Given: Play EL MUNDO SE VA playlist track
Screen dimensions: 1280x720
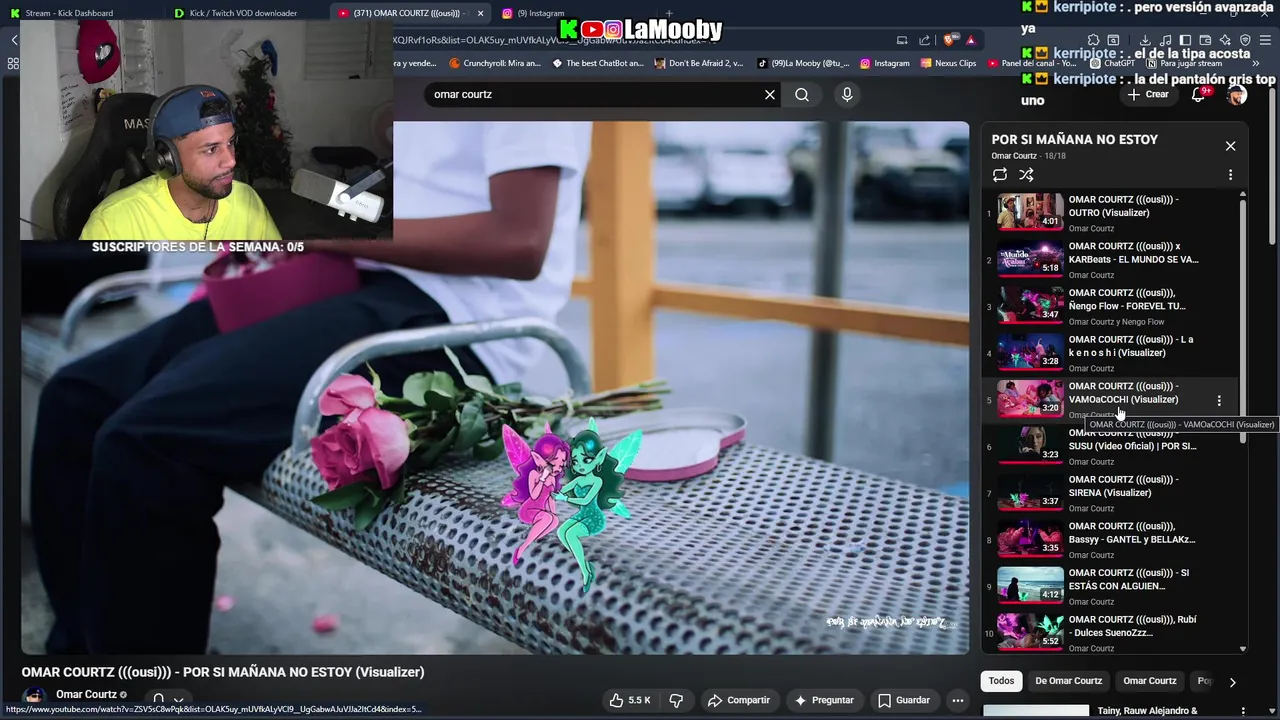Looking at the screenshot, I should click(1111, 260).
